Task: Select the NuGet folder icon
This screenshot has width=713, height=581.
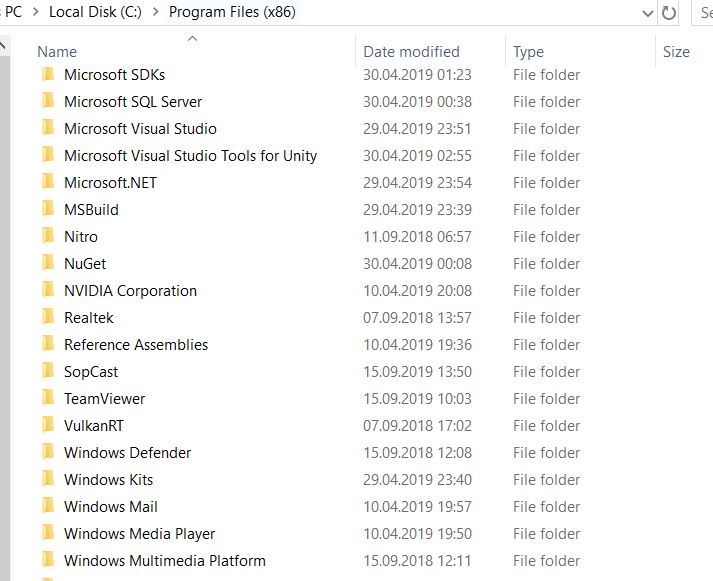Action: coord(48,263)
